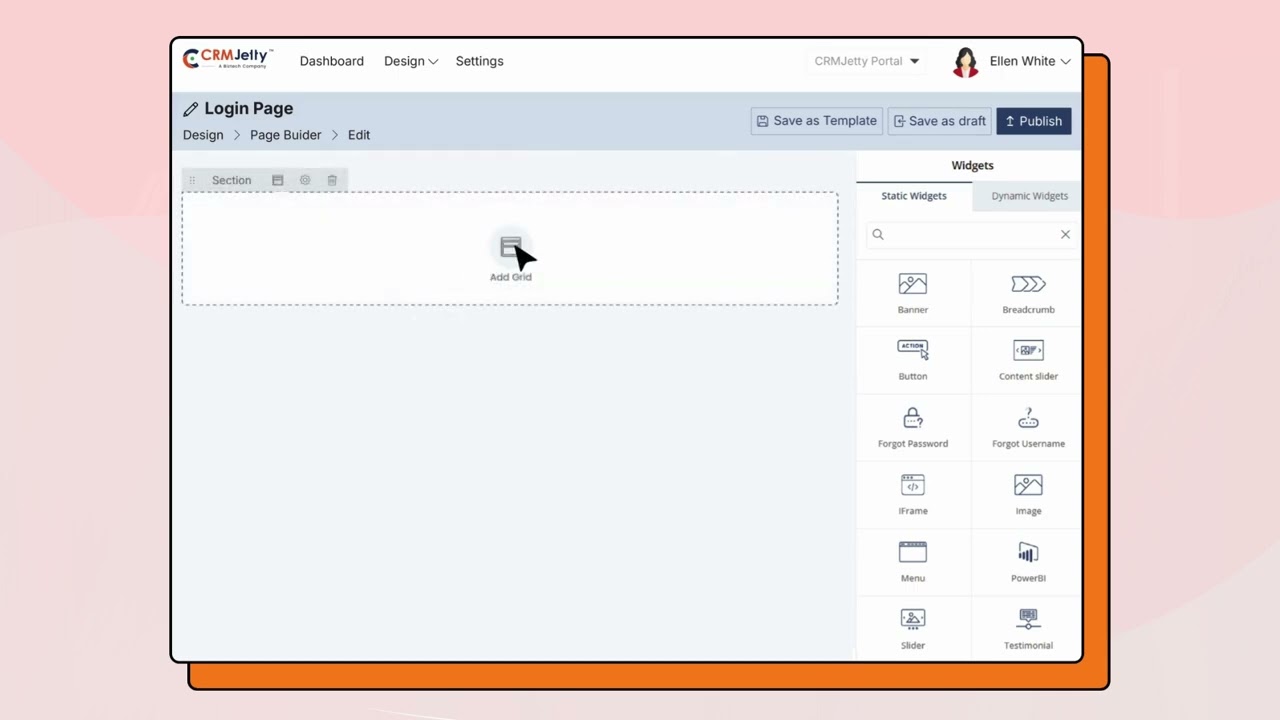Screen dimensions: 1280x720
Task: Select the Banner widget icon
Action: (912, 284)
